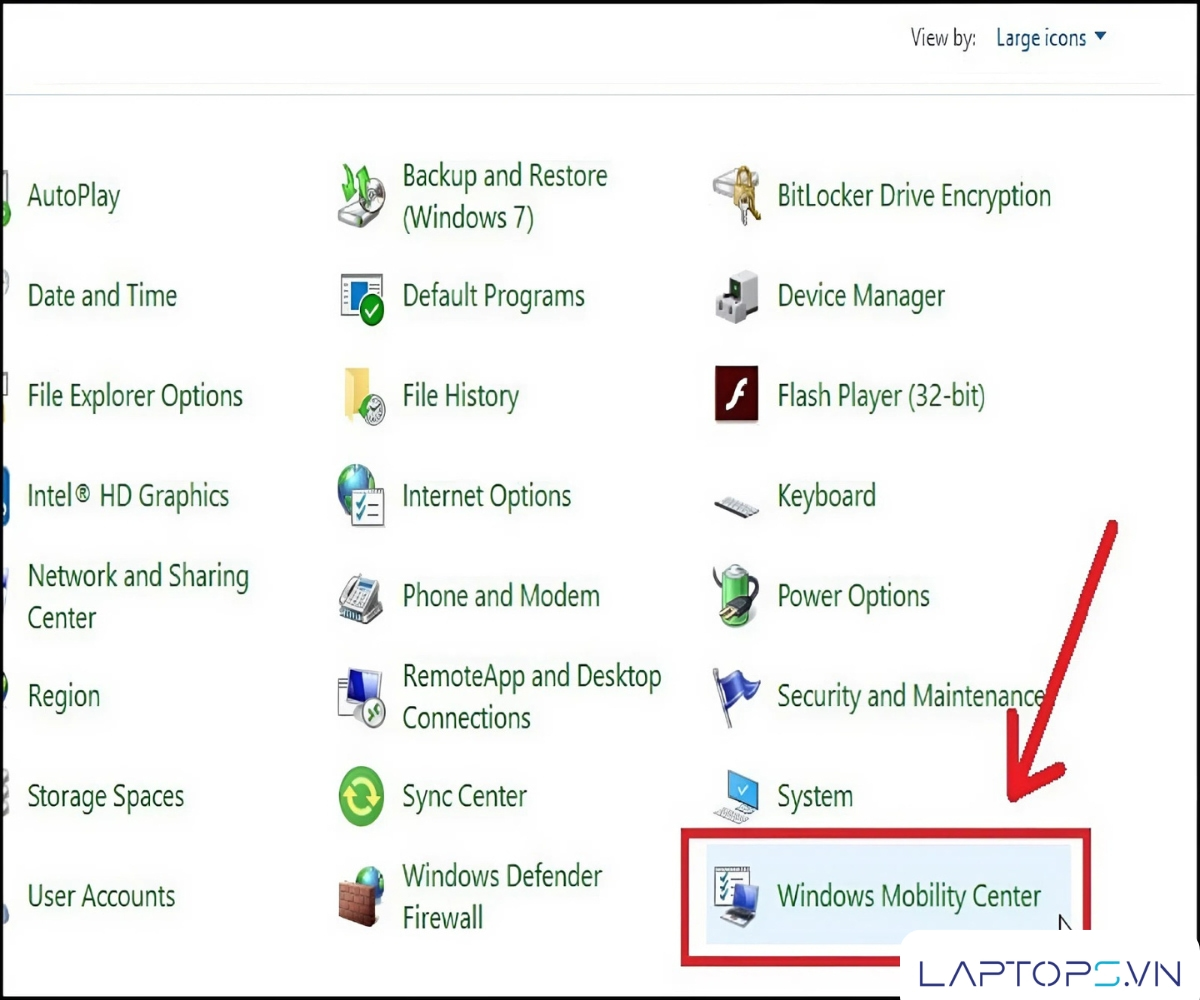Screen dimensions: 1200x1000
Task: Click the Flash Player (32-bit) text
Action: point(881,396)
